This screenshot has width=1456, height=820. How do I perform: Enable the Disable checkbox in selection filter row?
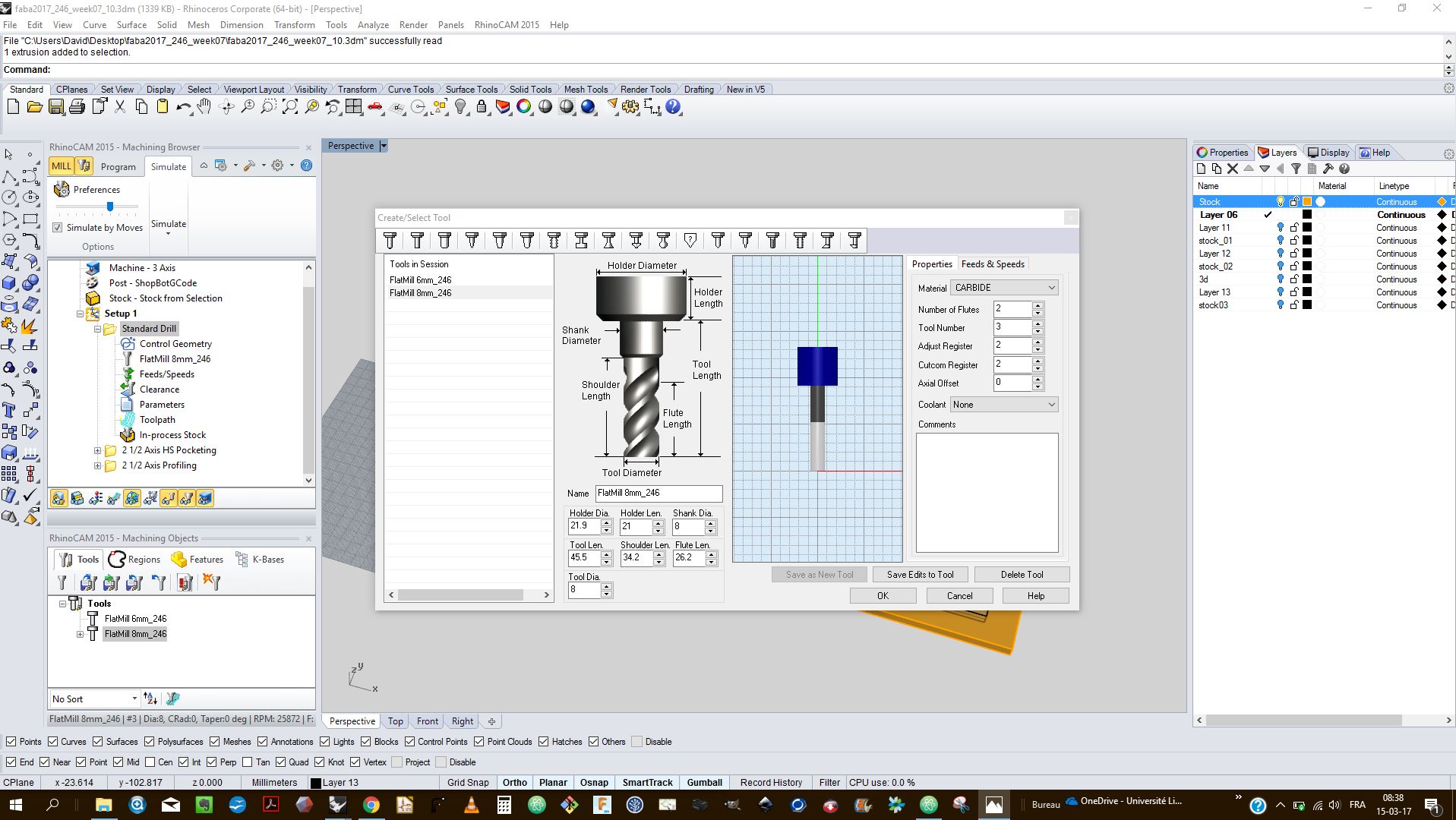click(x=636, y=742)
